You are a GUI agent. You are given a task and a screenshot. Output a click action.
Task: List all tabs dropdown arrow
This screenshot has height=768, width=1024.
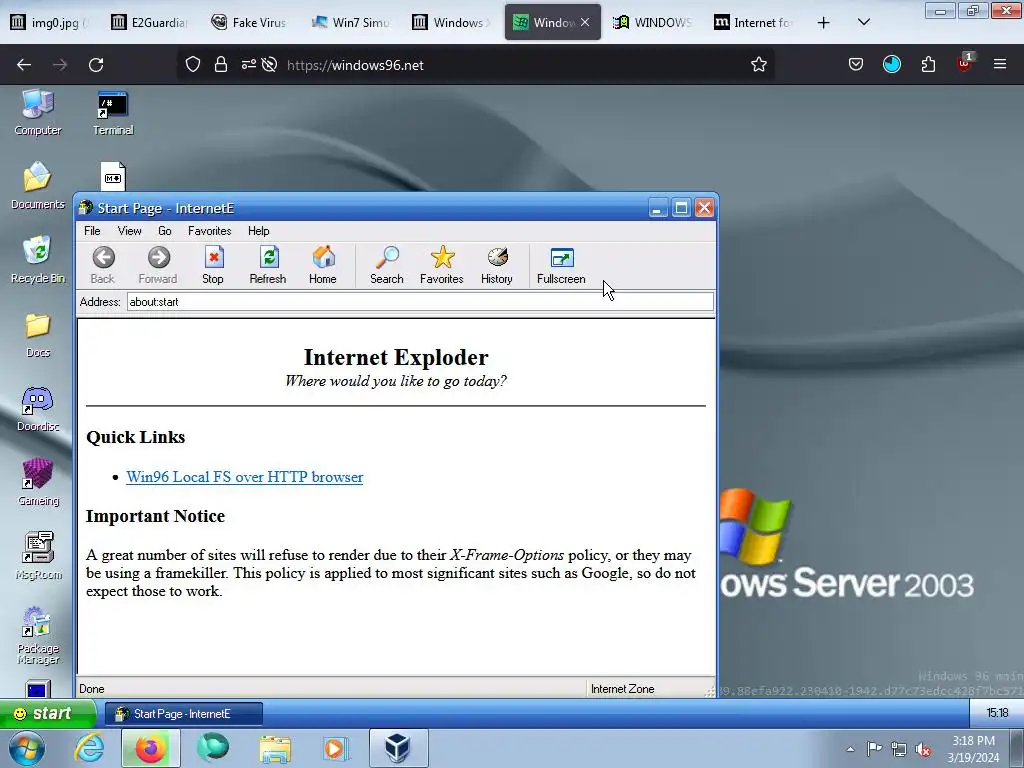pos(863,22)
